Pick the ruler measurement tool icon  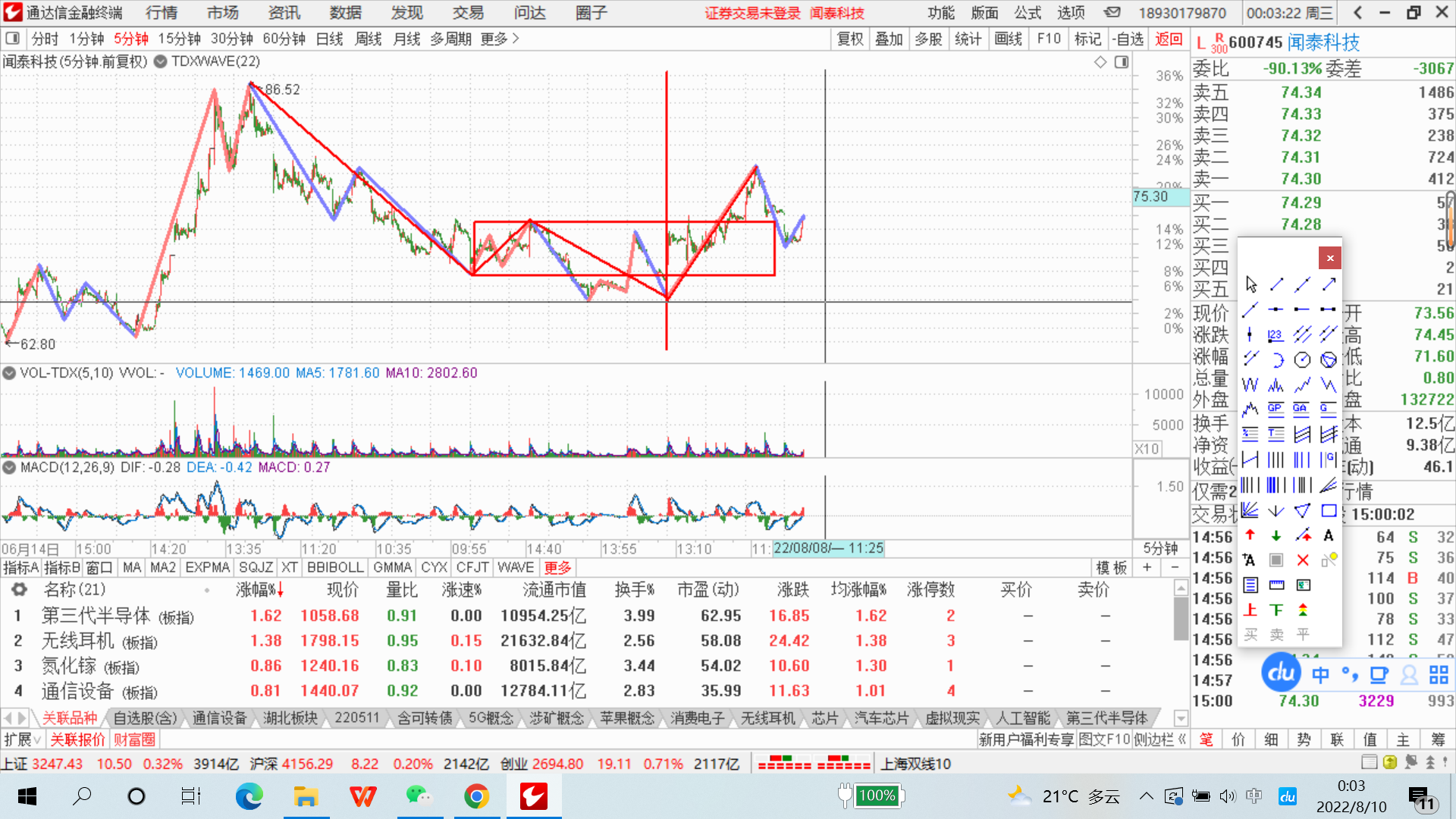[1276, 585]
